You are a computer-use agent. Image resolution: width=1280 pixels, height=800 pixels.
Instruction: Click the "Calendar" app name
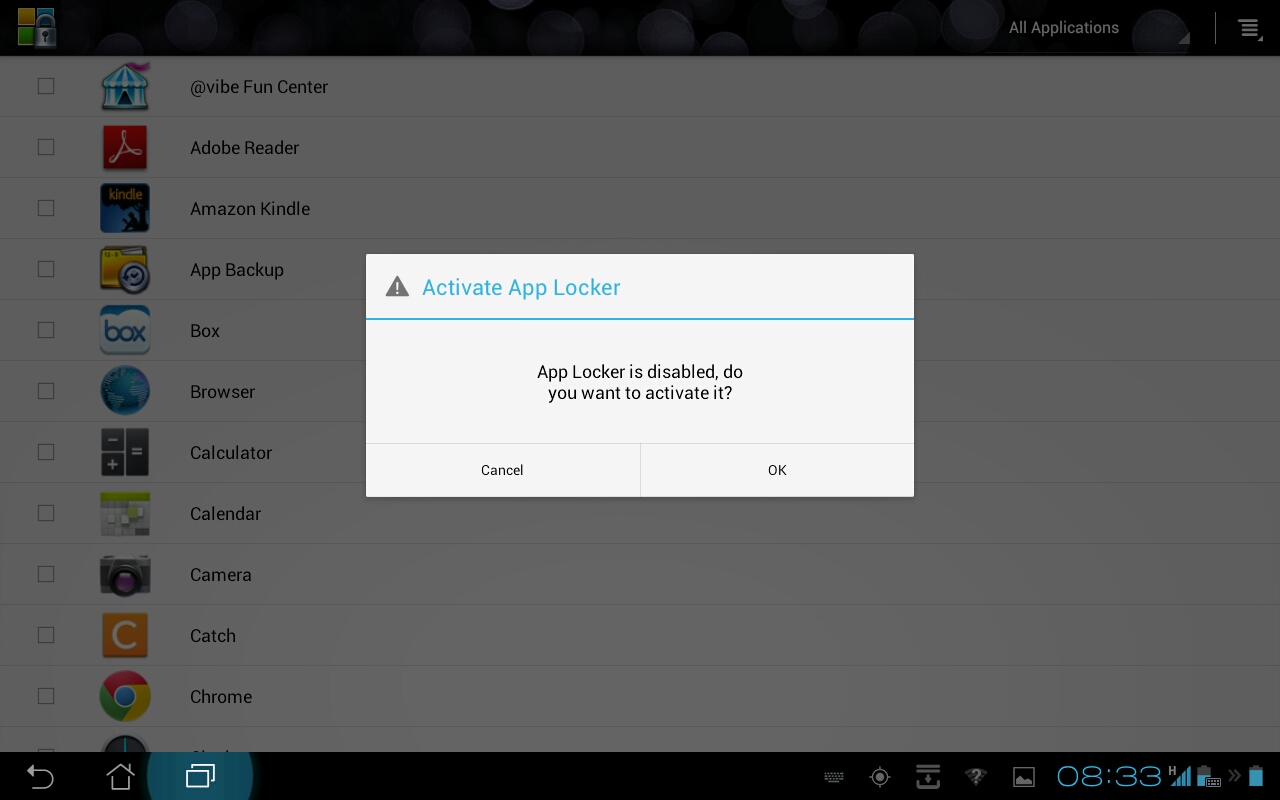[226, 514]
